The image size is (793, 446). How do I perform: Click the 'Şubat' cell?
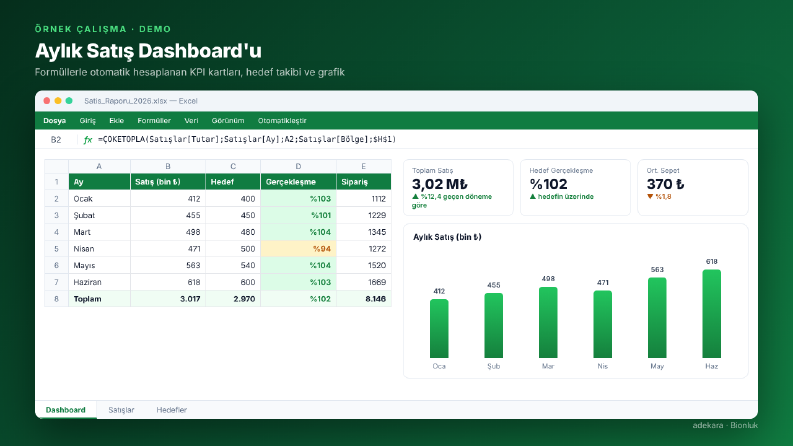pyautogui.click(x=99, y=215)
